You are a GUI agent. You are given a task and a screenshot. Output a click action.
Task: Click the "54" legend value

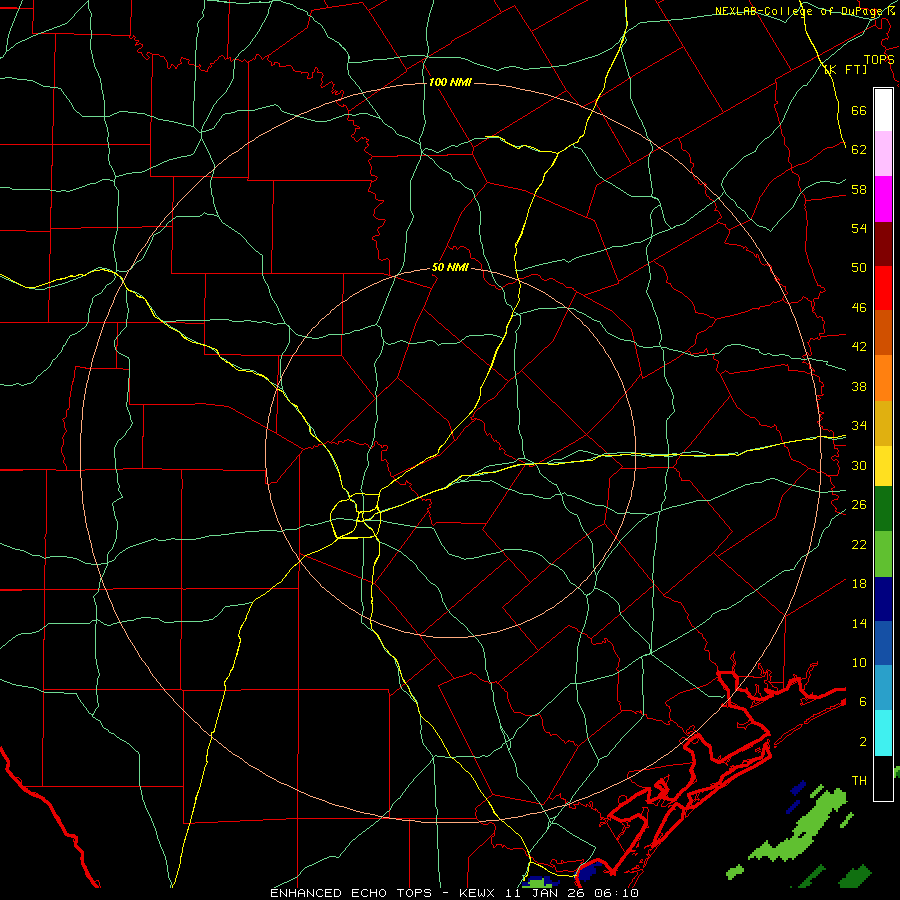[x=859, y=228]
